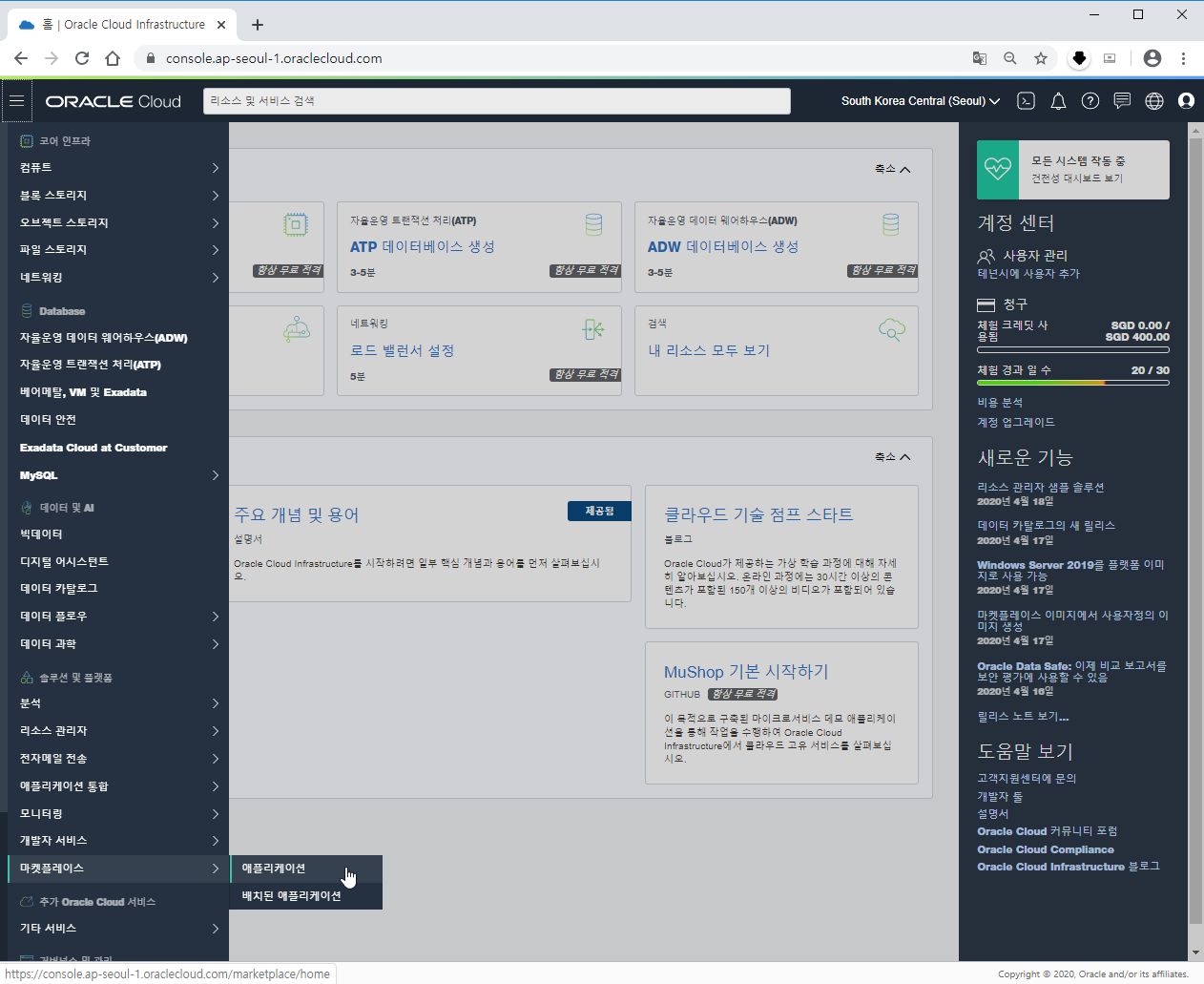Open 자율운영 트랜잭션 처리(ATP) menu item
The image size is (1204, 984).
coord(91,365)
